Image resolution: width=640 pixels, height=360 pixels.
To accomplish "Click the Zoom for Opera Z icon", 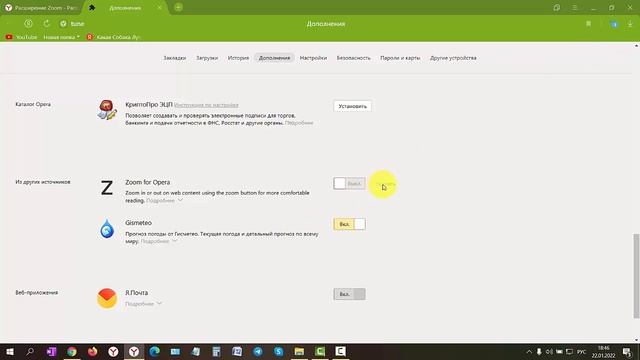I will [107, 188].
